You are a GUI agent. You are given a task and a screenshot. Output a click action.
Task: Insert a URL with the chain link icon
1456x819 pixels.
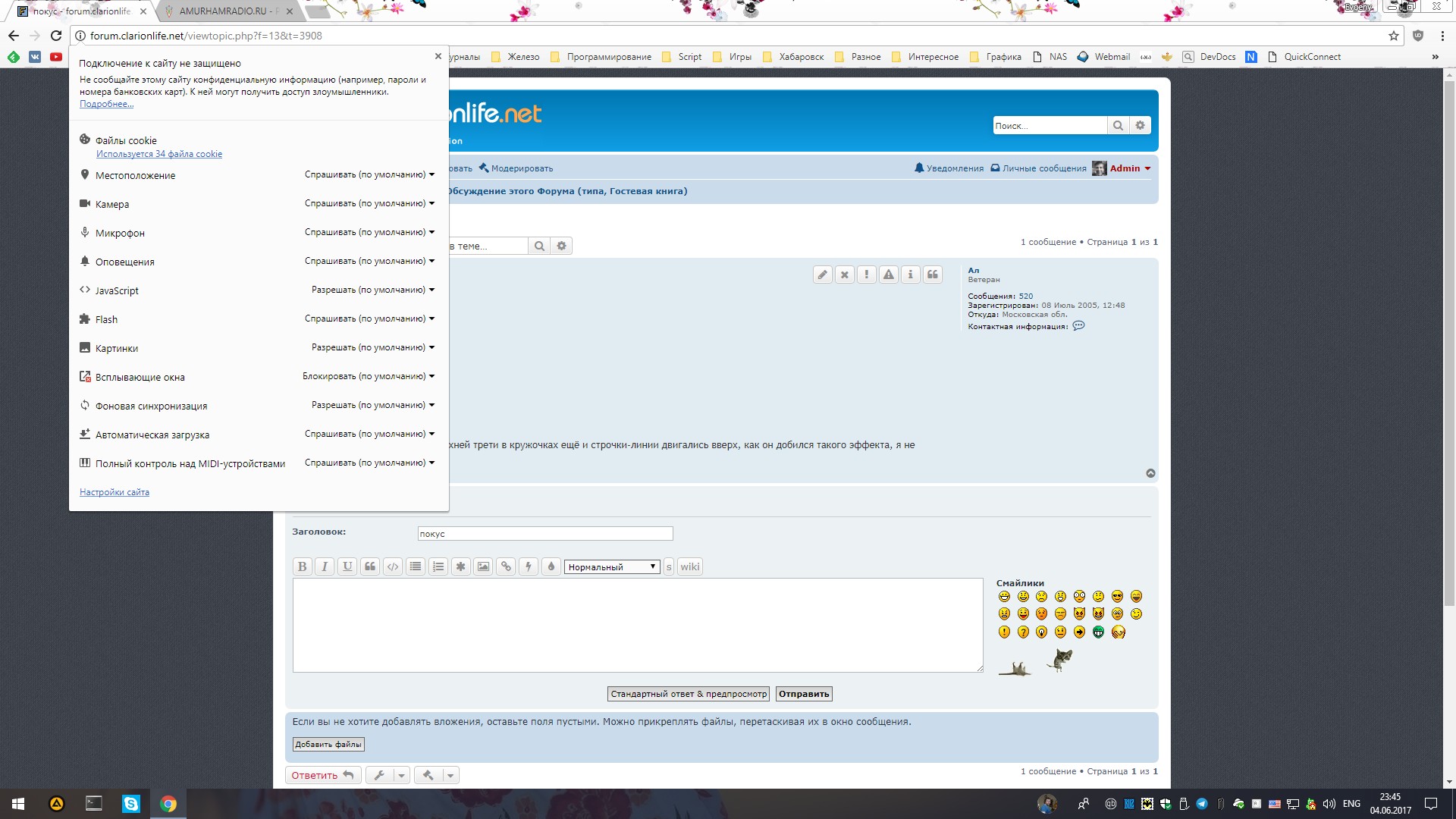506,566
